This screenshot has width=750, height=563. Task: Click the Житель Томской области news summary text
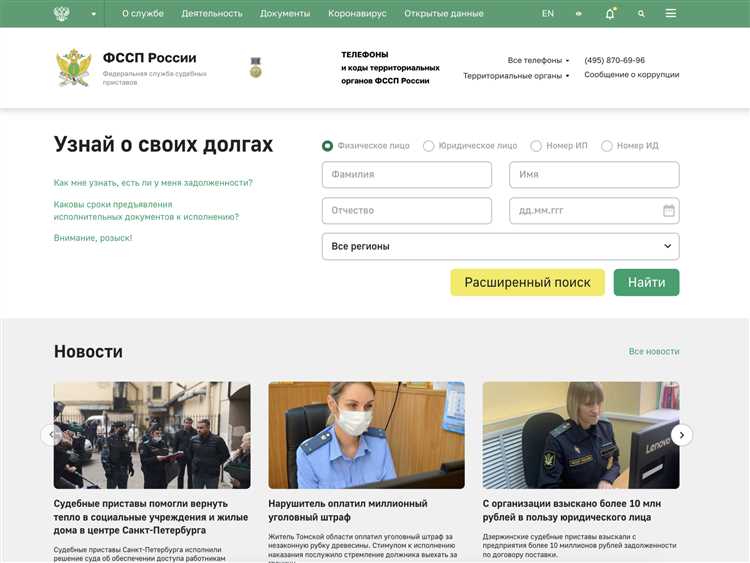tap(363, 547)
